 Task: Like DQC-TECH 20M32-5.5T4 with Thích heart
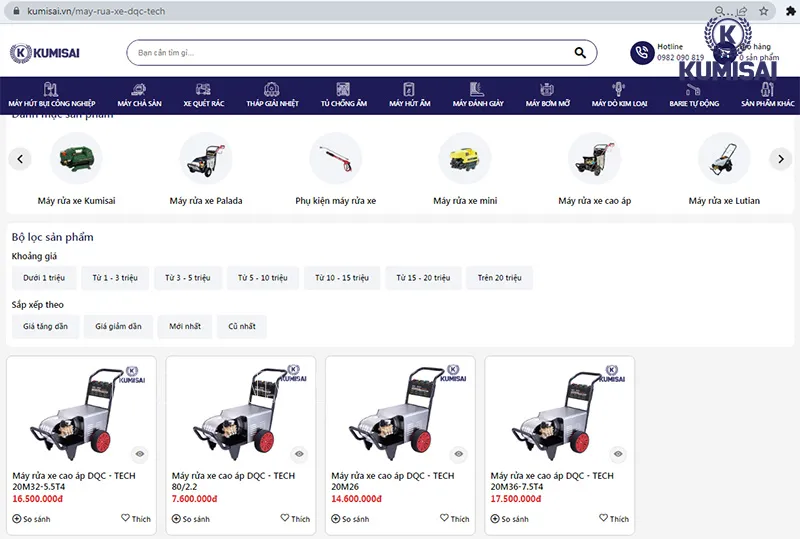(136, 519)
